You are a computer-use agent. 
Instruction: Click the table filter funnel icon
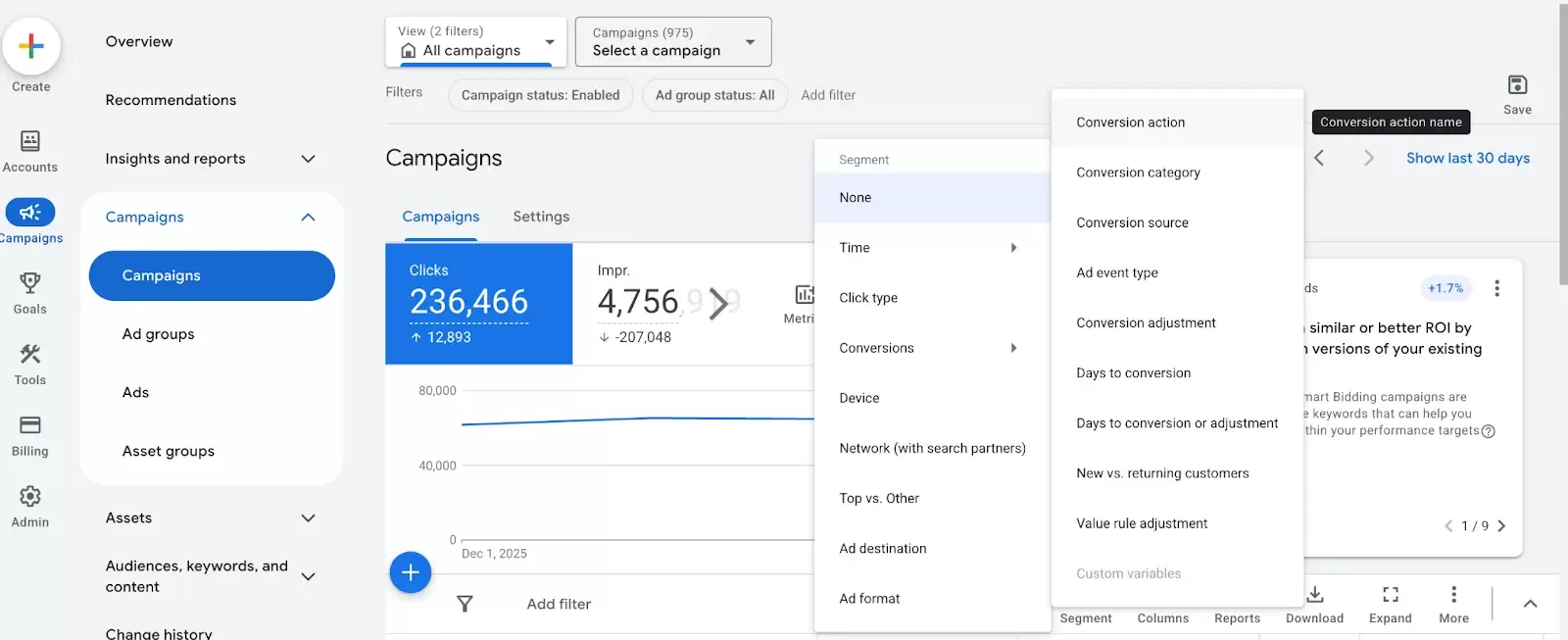[x=465, y=604]
